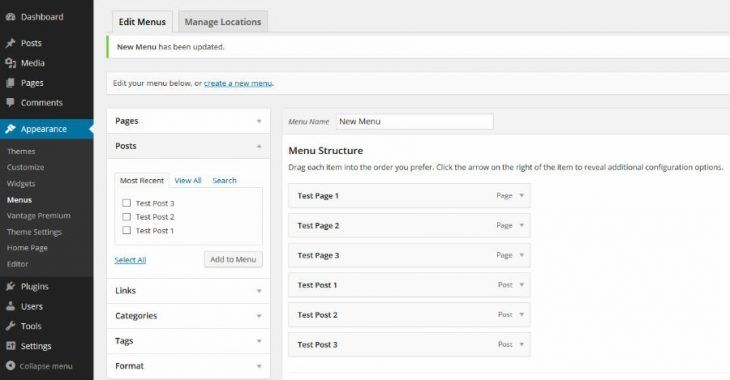Check the Test Post 3 checkbox
730x380 pixels.
click(126, 203)
